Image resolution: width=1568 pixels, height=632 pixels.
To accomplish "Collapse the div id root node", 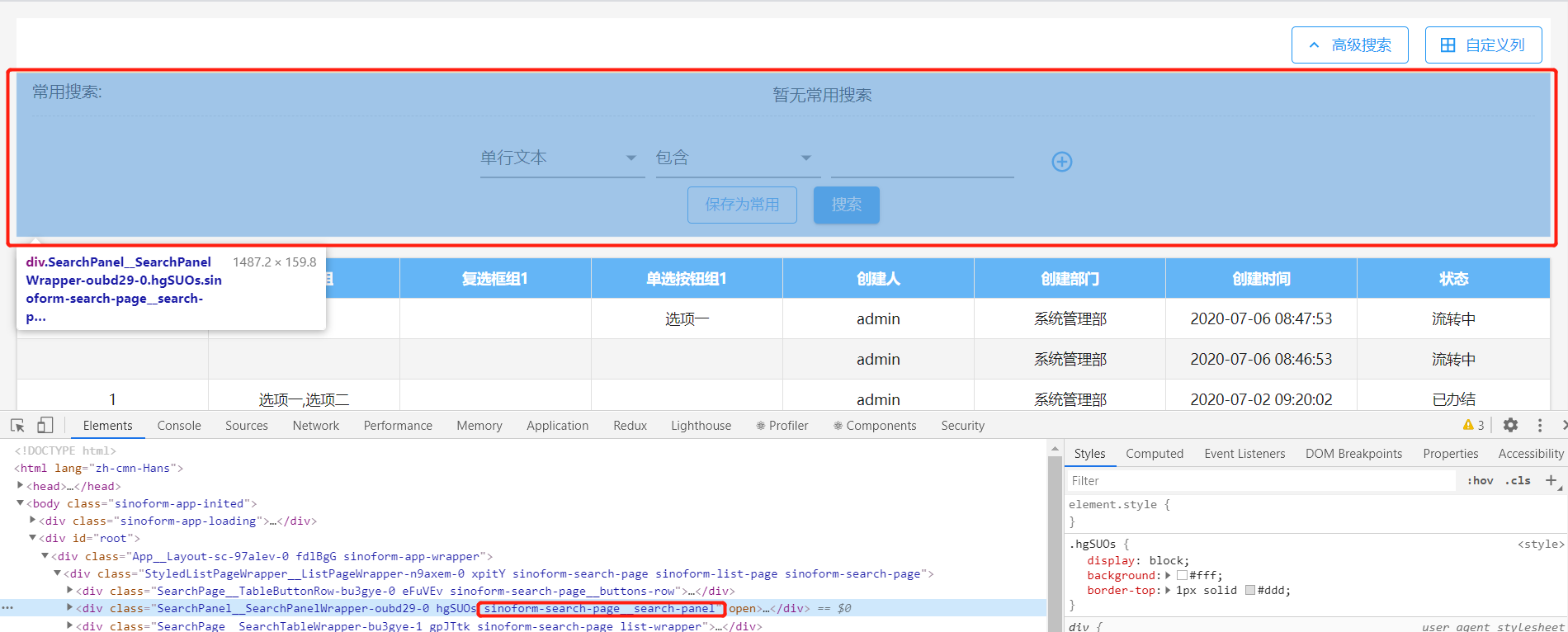I will coord(32,537).
